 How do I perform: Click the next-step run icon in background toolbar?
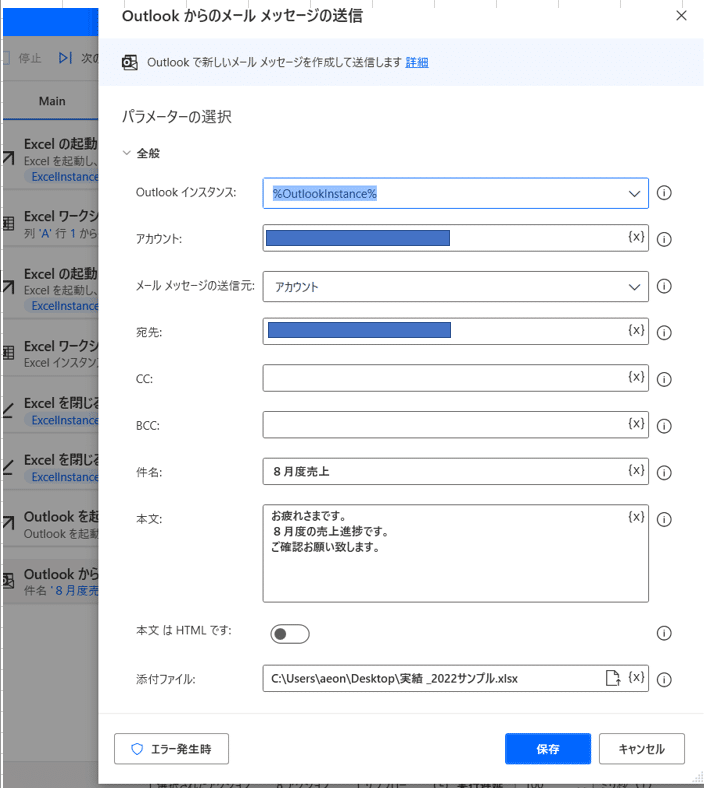point(65,58)
